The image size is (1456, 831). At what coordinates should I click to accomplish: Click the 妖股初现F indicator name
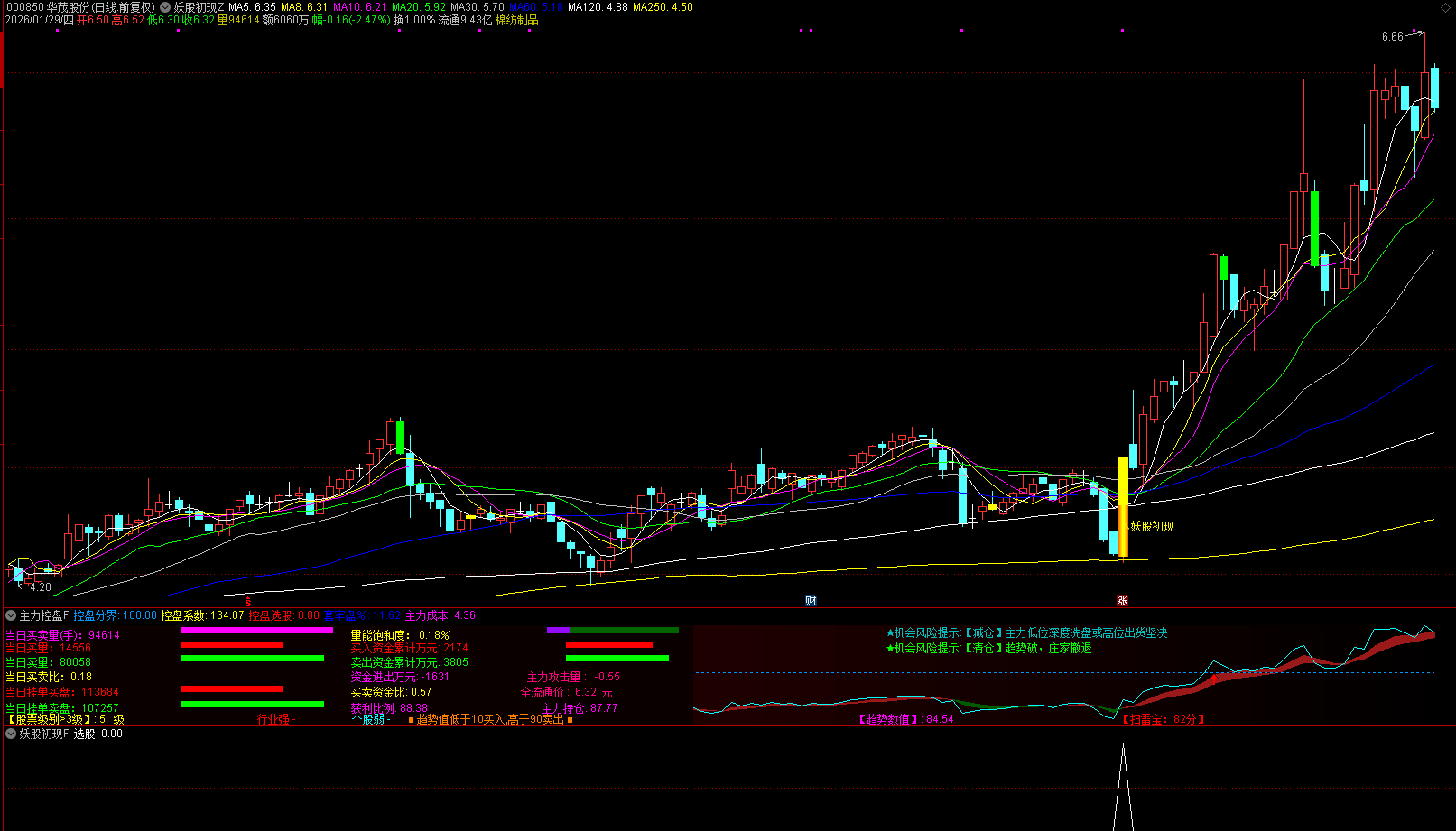(44, 734)
